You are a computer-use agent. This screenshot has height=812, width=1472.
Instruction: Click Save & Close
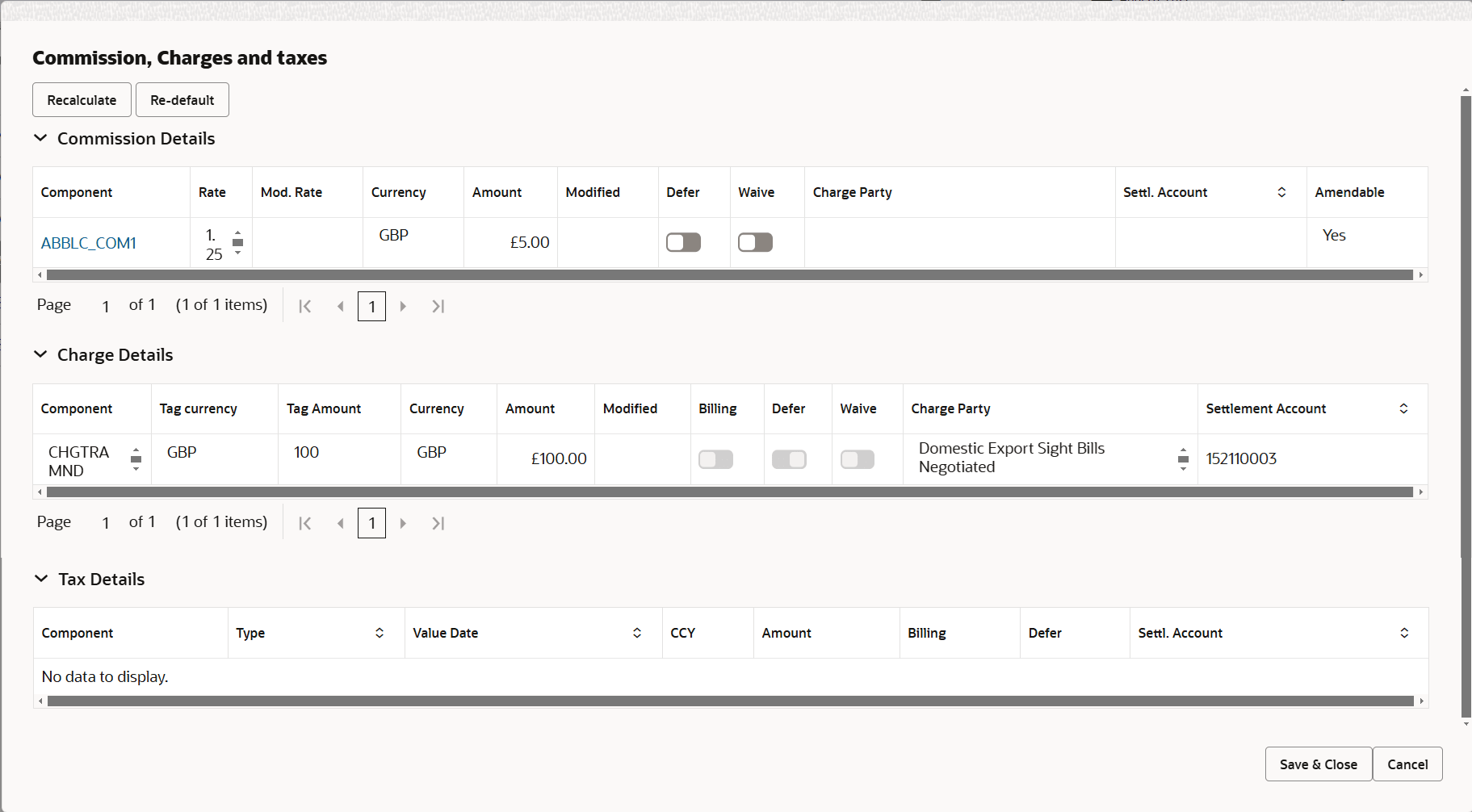pyautogui.click(x=1317, y=764)
